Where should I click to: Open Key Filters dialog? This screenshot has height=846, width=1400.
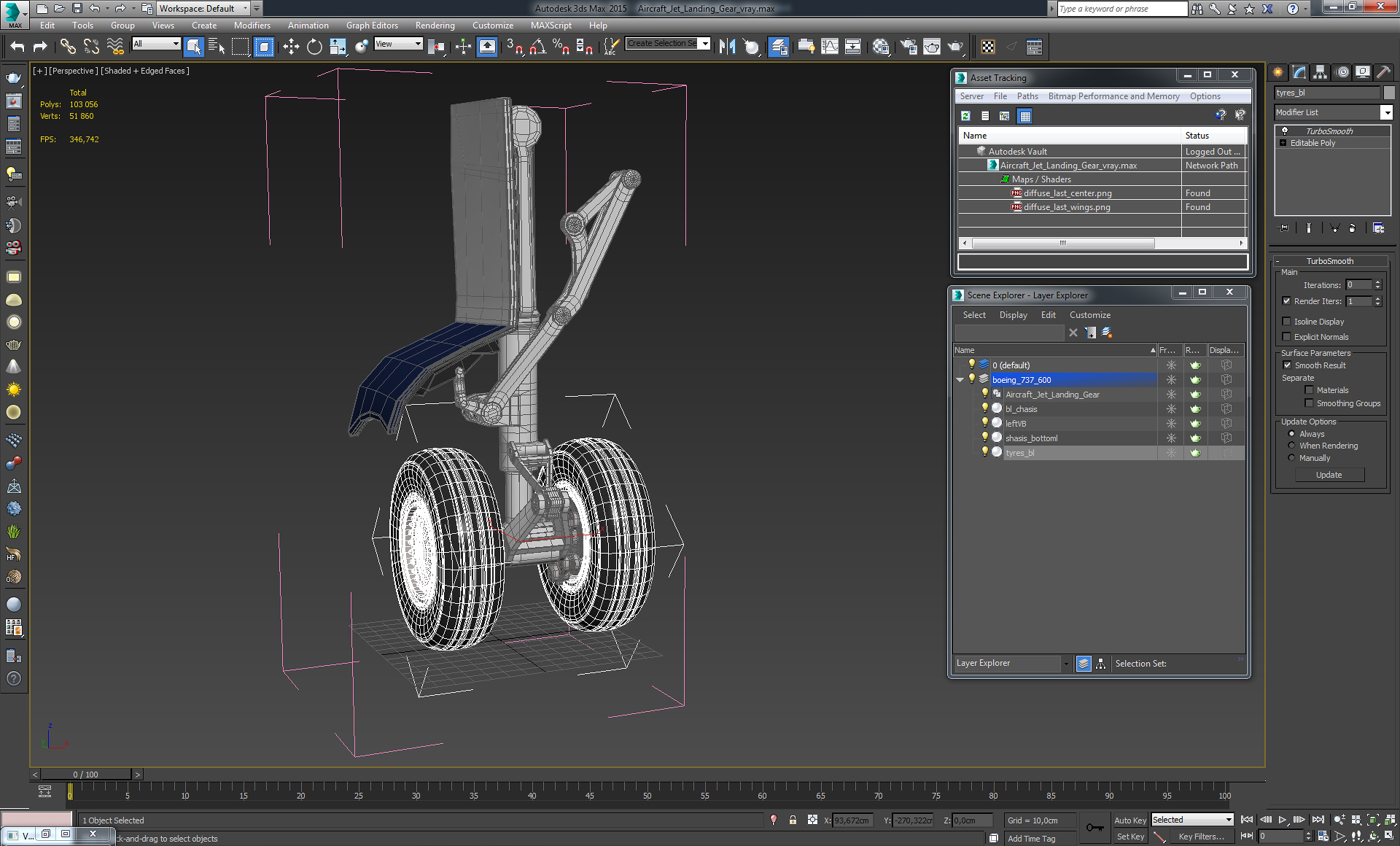[1201, 837]
